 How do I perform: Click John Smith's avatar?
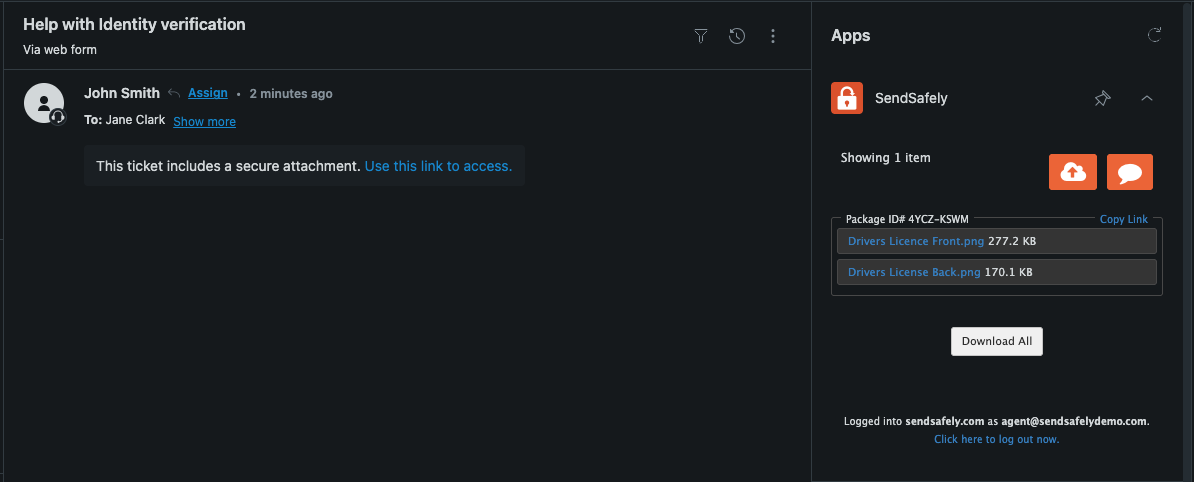pos(44,103)
